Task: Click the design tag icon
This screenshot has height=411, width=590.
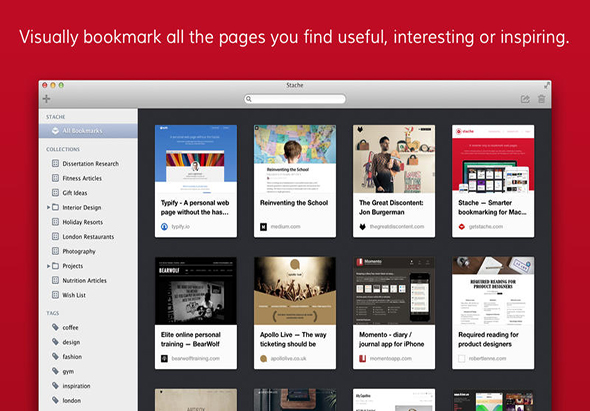Action: (55, 342)
